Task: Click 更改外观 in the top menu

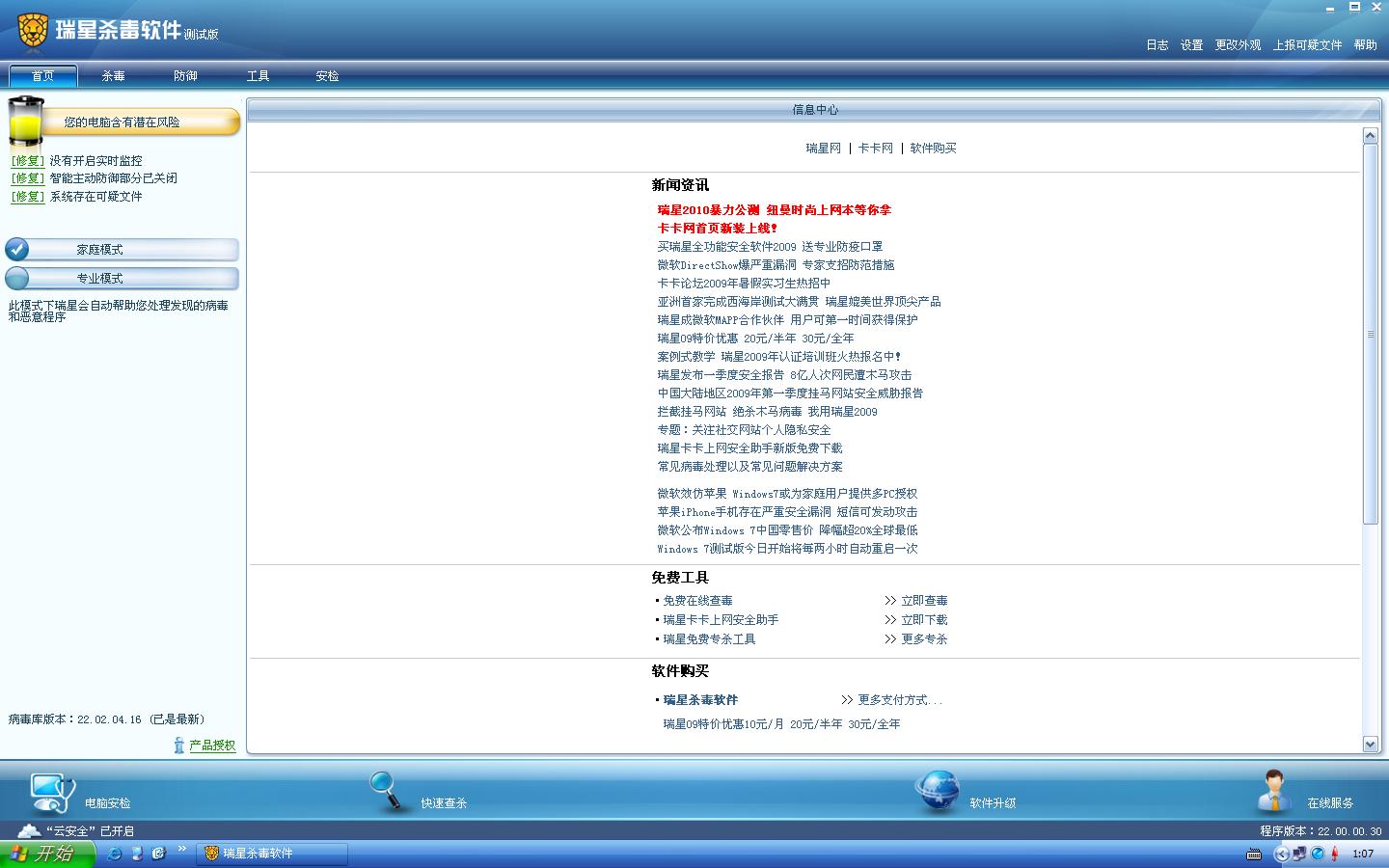Action: (x=1238, y=45)
